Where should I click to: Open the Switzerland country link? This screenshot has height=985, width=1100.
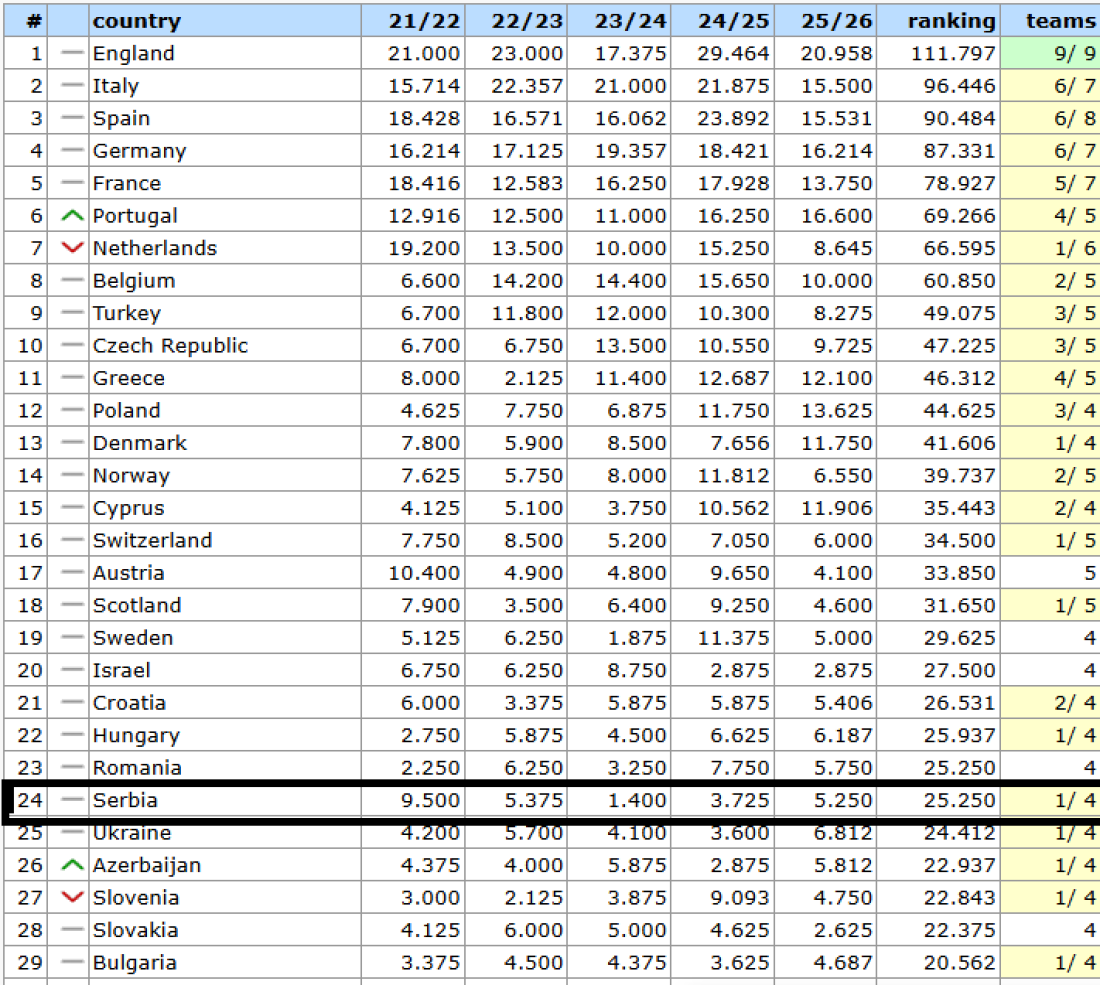click(x=152, y=541)
